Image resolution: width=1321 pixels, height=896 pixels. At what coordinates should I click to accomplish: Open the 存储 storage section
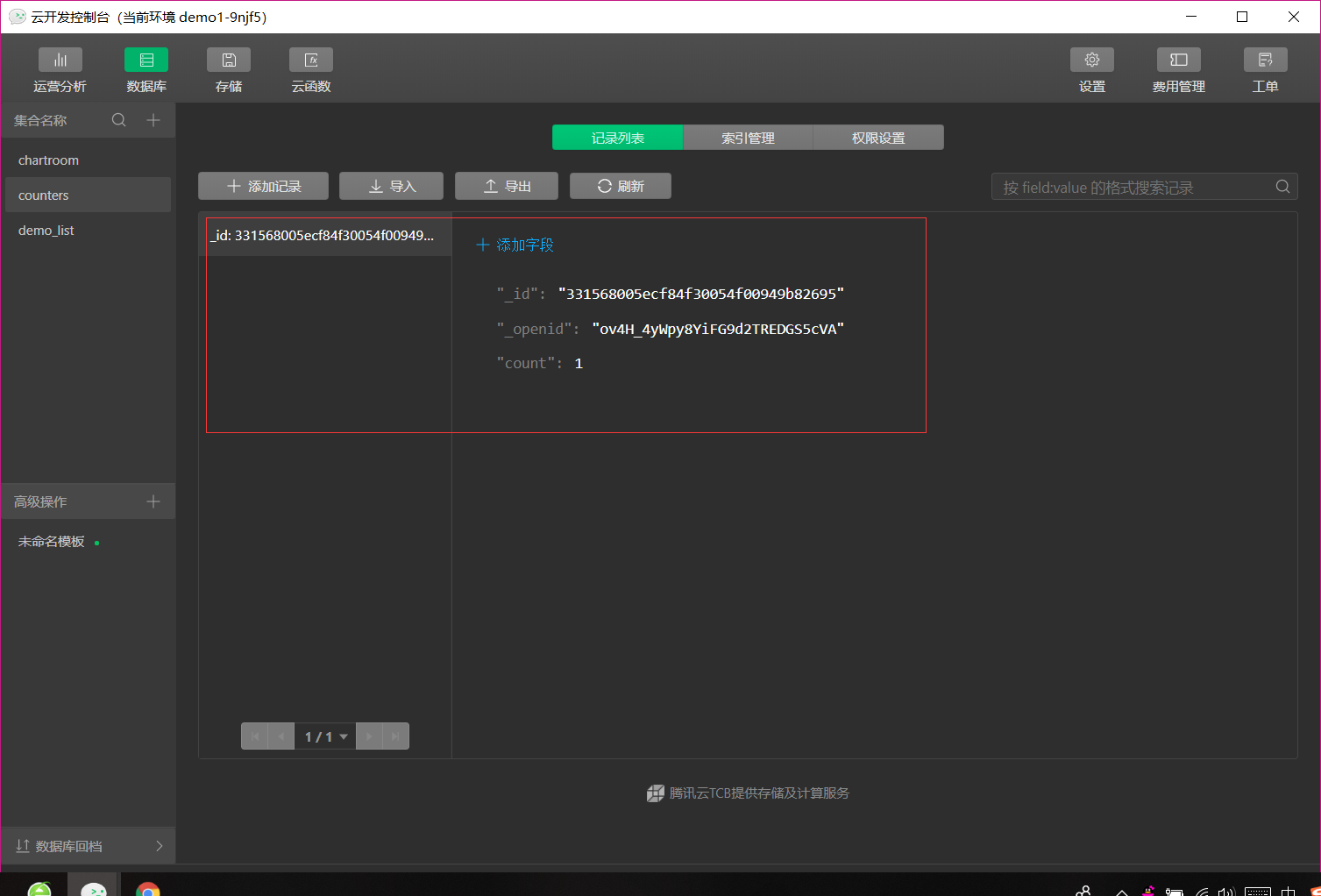click(229, 70)
